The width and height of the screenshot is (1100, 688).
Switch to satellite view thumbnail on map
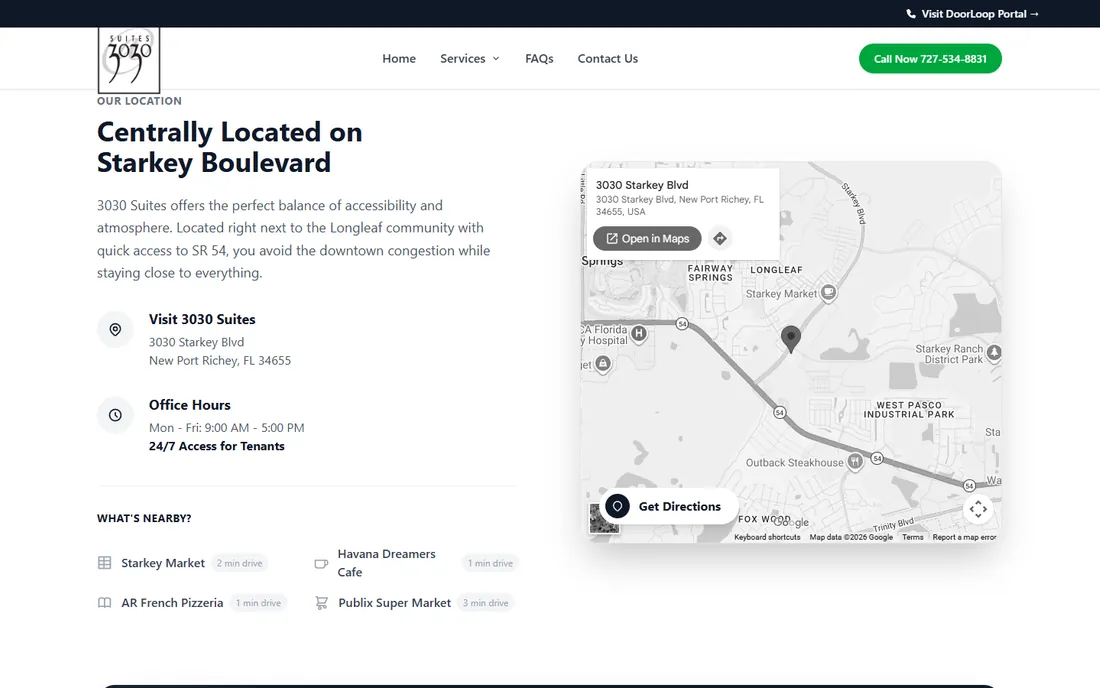pyautogui.click(x=604, y=519)
